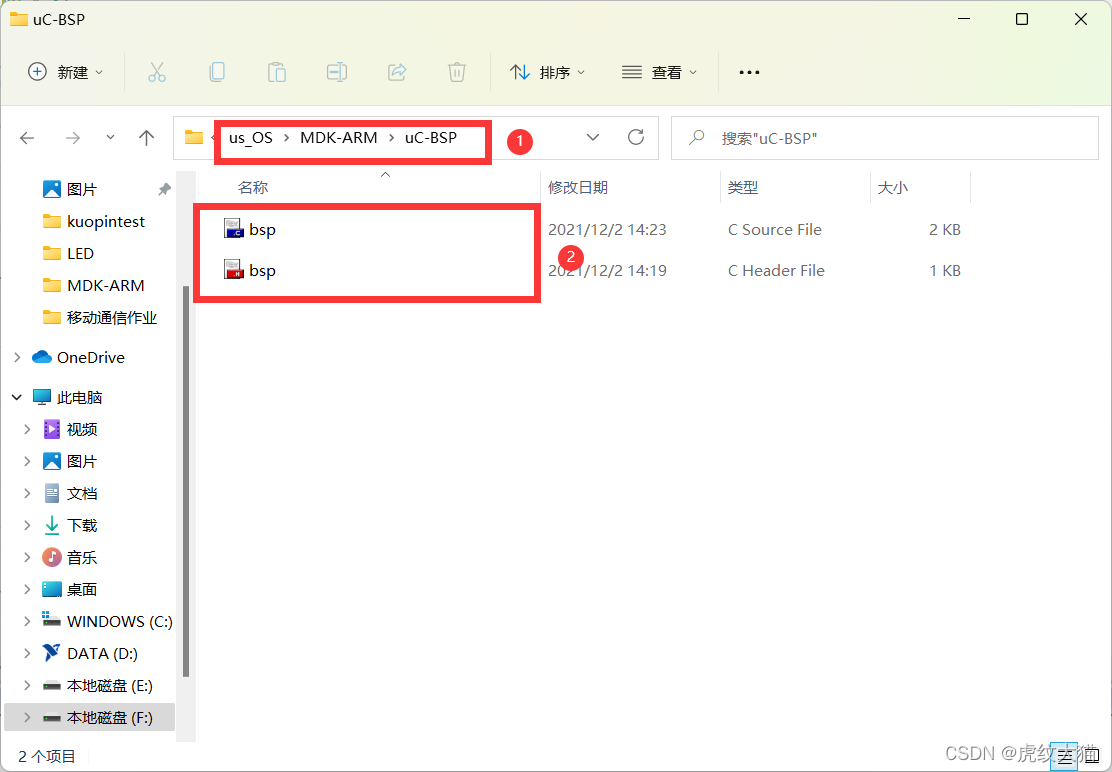Viewport: 1112px width, 772px height.
Task: Click the 本地磁盘 (E:) drive icon
Action: (52, 686)
